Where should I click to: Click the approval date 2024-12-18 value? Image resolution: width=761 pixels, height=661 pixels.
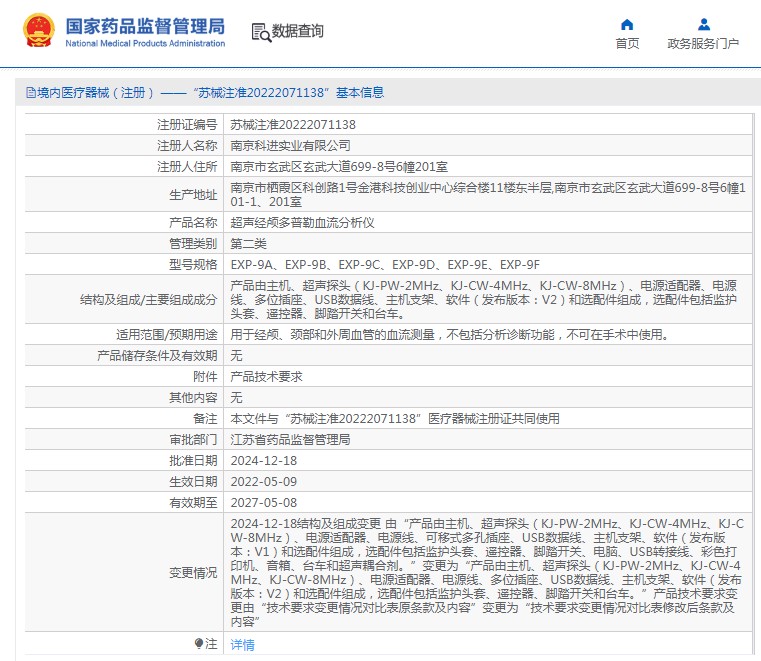click(264, 460)
